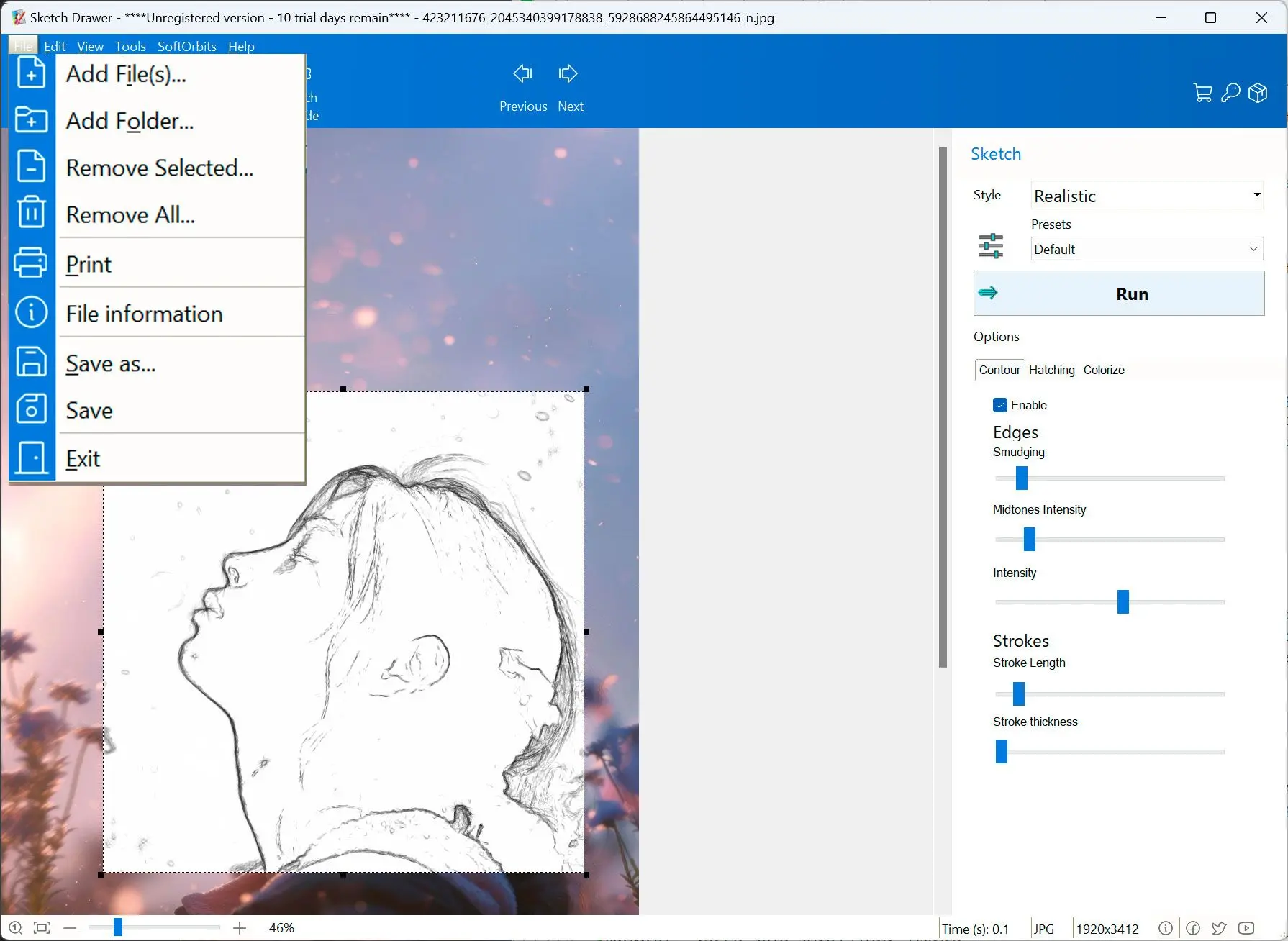The height and width of the screenshot is (941, 1288).
Task: Open the View menu
Action: coord(90,46)
